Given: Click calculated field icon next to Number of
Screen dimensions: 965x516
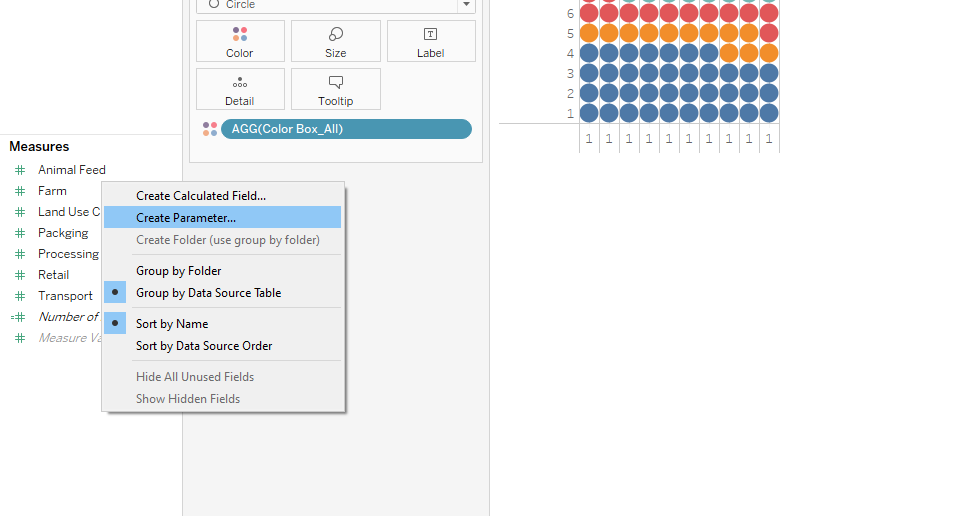Looking at the screenshot, I should 18,316.
